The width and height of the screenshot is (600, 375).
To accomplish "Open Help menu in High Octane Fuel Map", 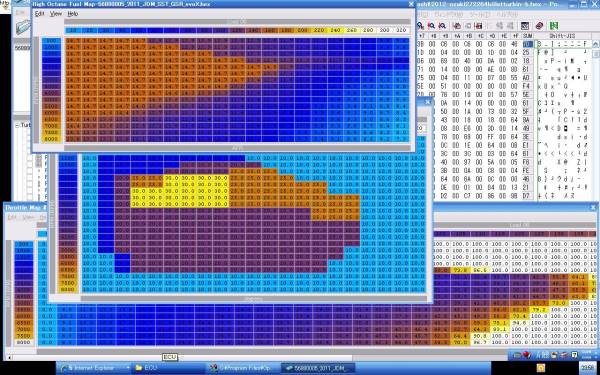I will pos(73,14).
